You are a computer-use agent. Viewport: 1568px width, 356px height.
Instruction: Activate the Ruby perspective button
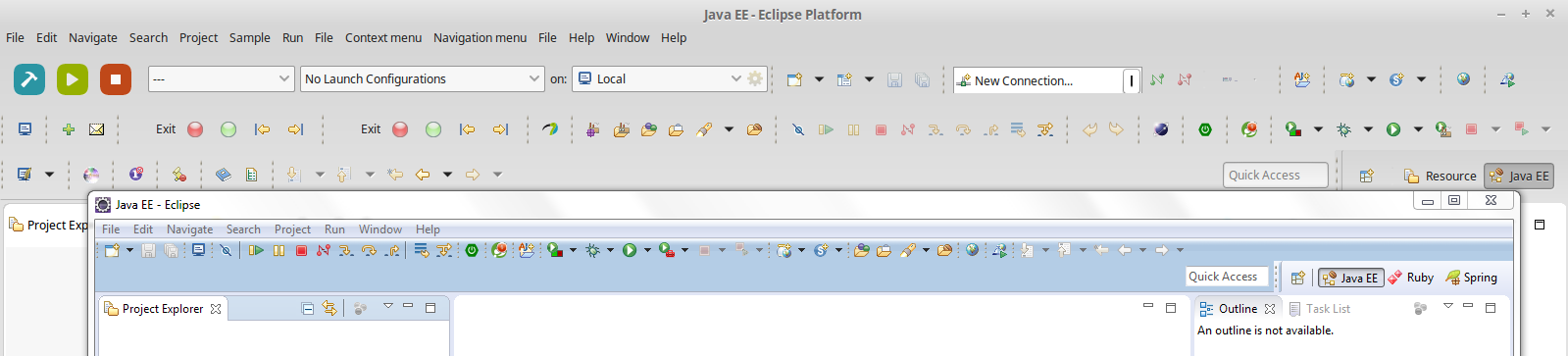pyautogui.click(x=1410, y=278)
